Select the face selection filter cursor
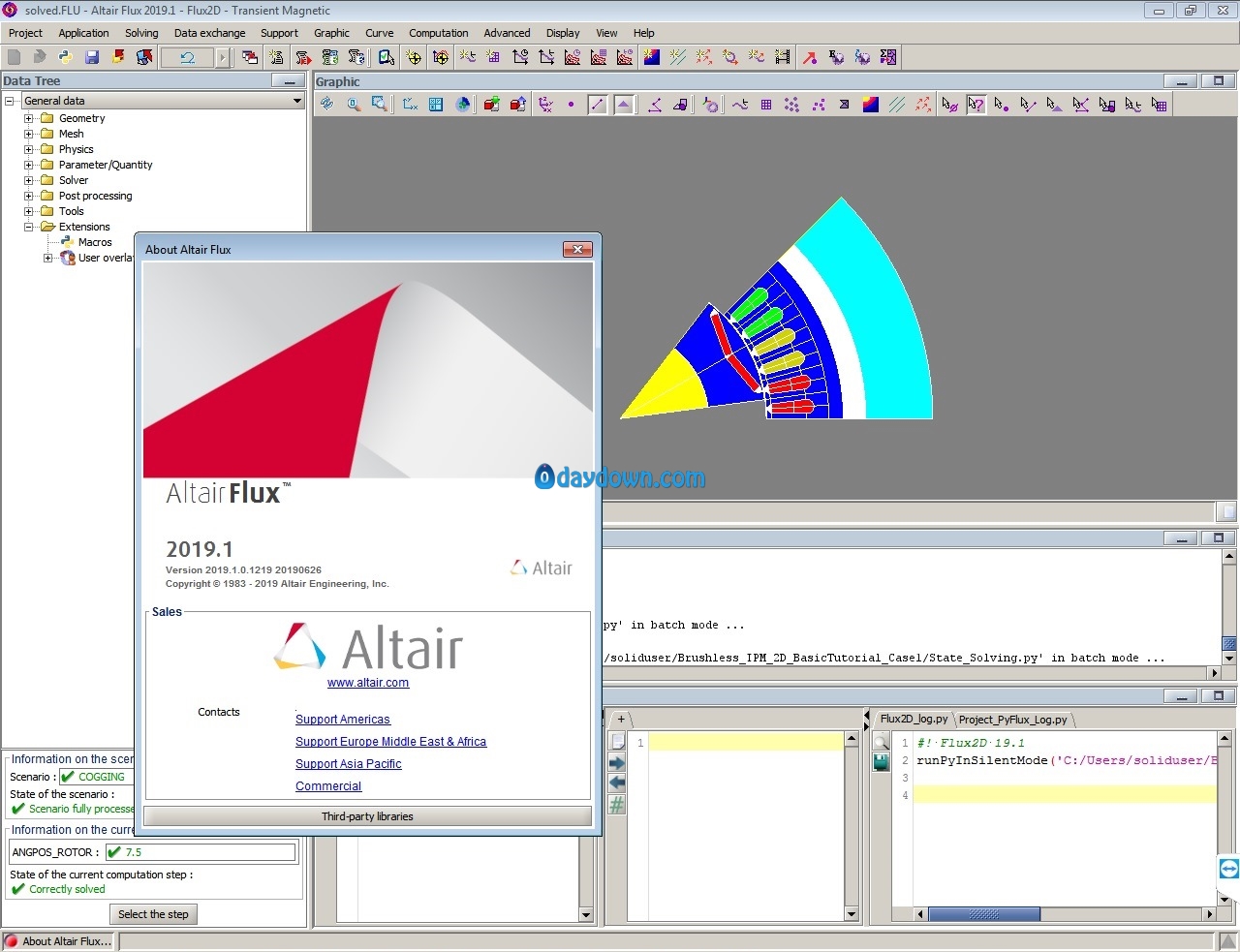 pyautogui.click(x=1054, y=105)
